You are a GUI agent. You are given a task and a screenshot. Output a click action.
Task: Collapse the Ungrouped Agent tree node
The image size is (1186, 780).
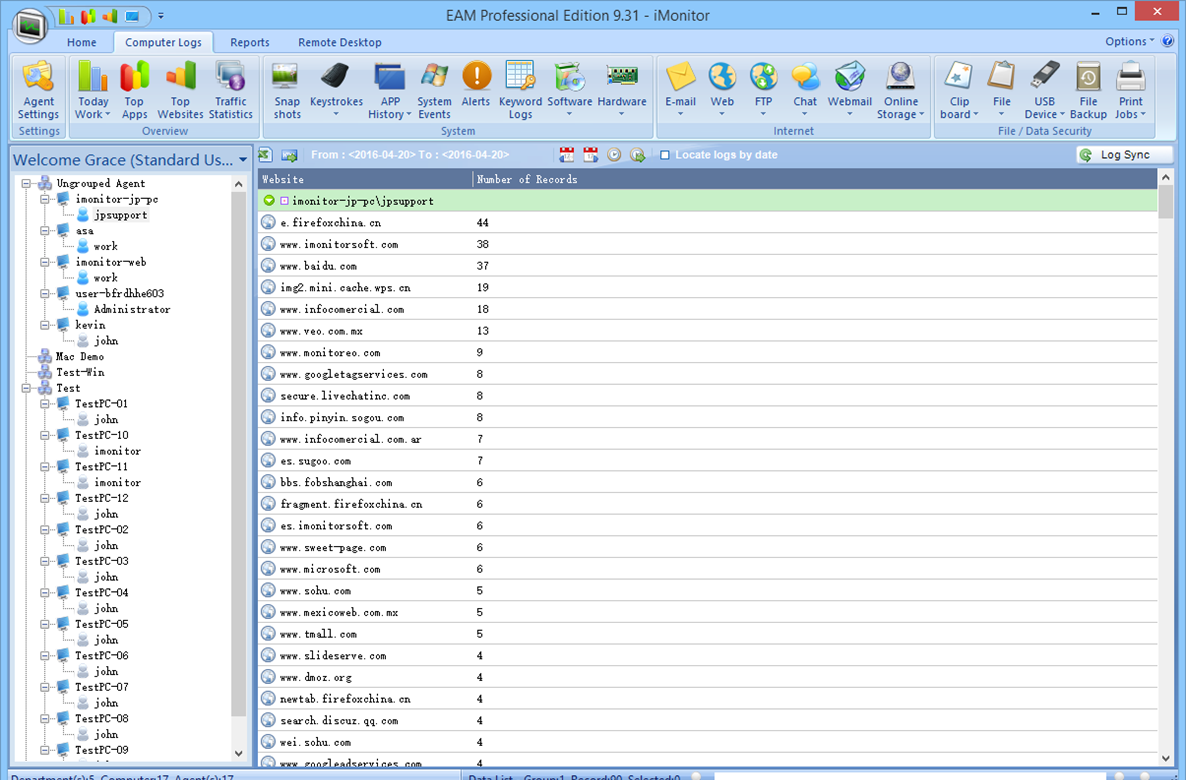point(27,183)
